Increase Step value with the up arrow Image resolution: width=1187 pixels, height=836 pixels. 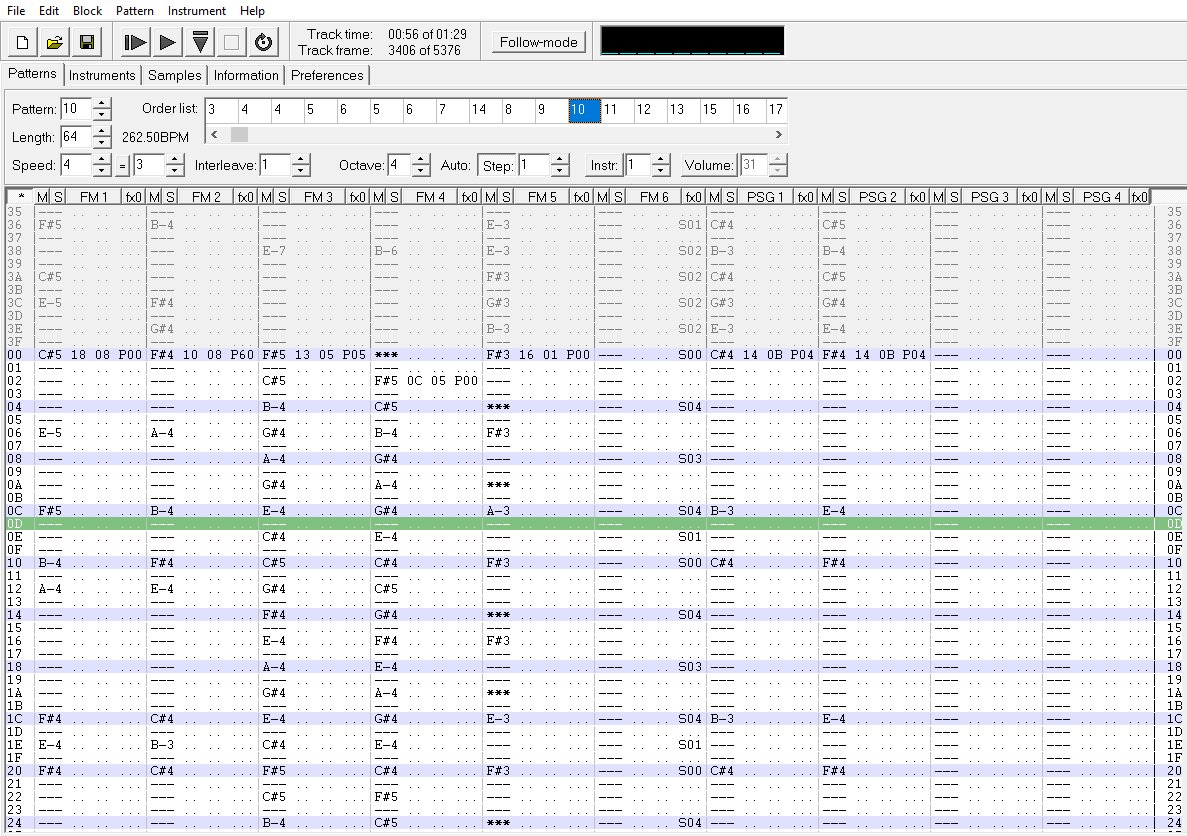tap(559, 160)
